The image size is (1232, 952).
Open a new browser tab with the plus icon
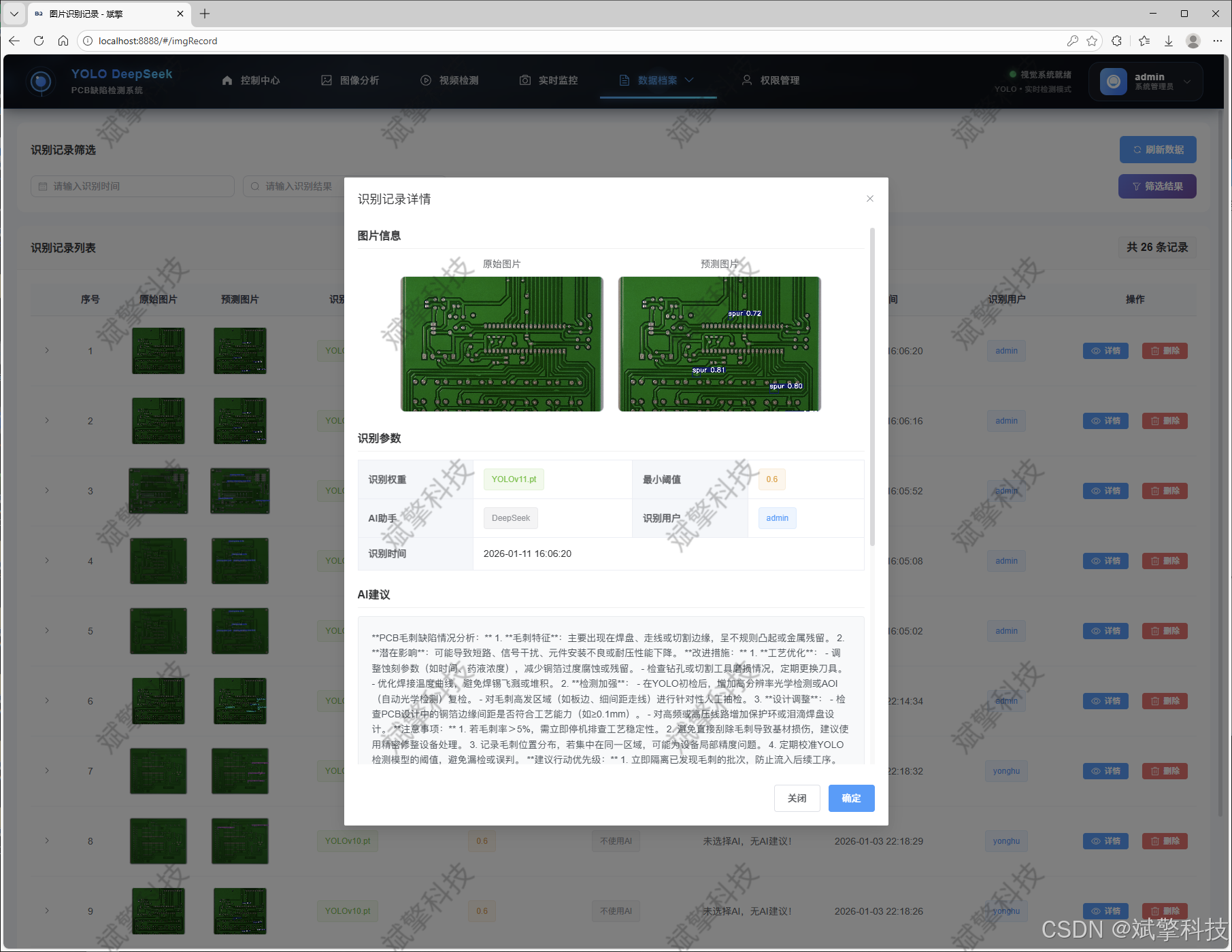205,14
